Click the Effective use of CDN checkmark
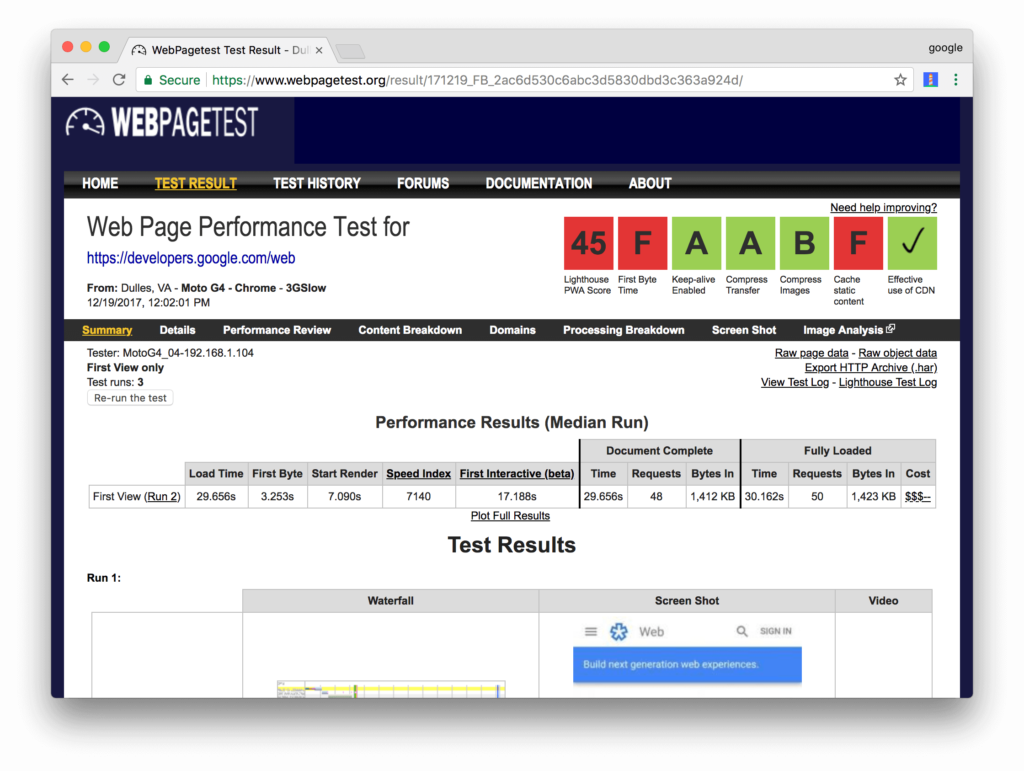This screenshot has height=771, width=1024. click(910, 242)
